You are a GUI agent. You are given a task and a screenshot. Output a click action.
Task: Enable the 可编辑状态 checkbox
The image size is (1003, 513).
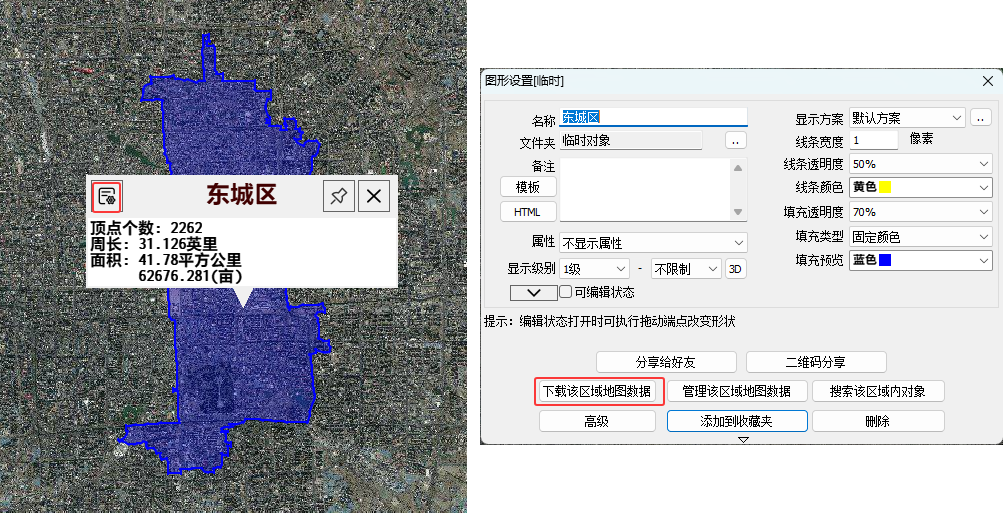coord(565,292)
